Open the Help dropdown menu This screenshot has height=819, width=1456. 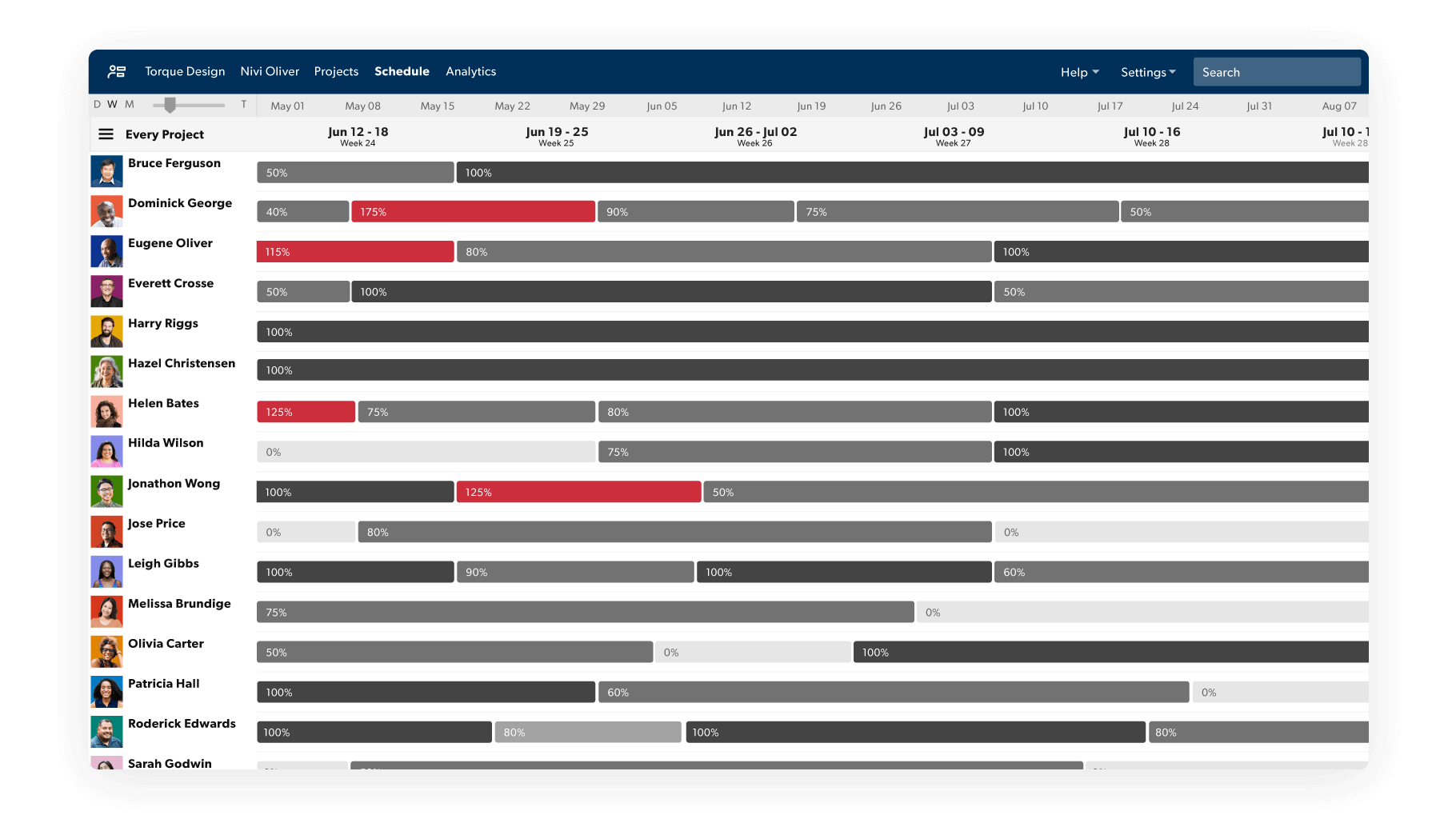pos(1078,71)
